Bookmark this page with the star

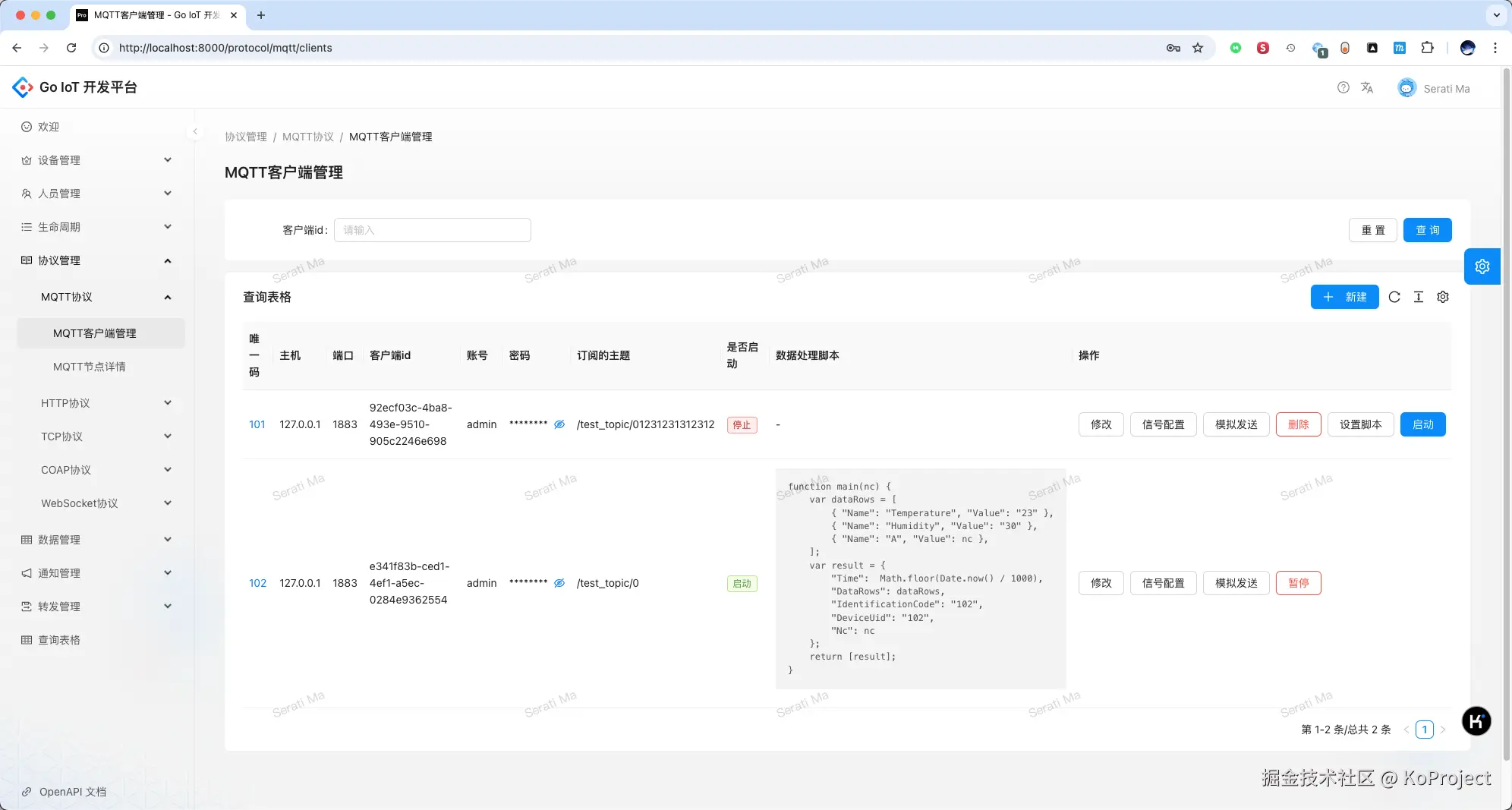tap(1198, 48)
